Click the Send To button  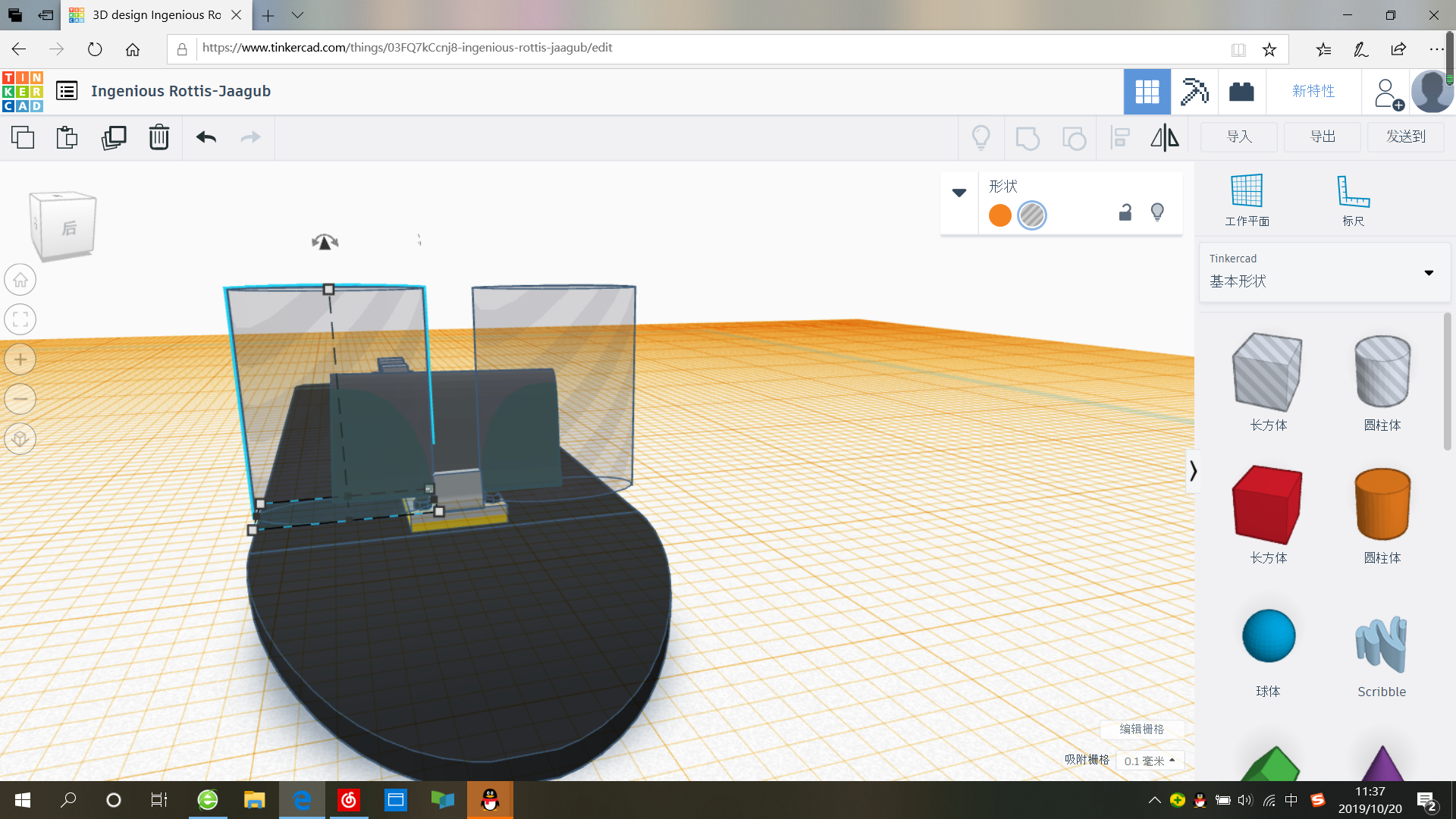(x=1406, y=136)
